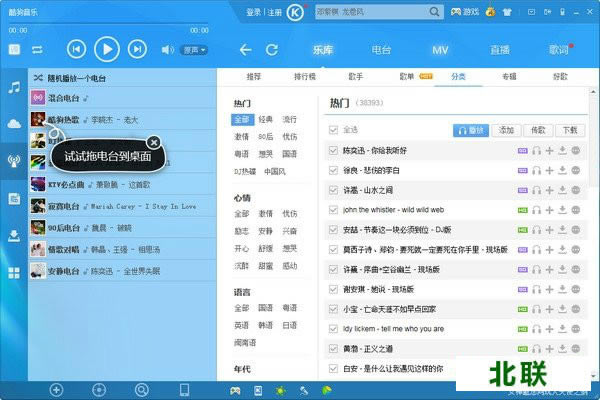The width and height of the screenshot is (600, 400).
Task: Uncheck 徐良 - 悲伤的季白 checkbox
Action: point(333,170)
